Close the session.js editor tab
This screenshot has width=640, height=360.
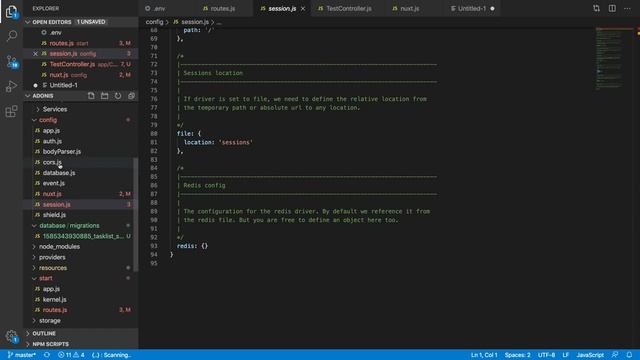click(303, 9)
